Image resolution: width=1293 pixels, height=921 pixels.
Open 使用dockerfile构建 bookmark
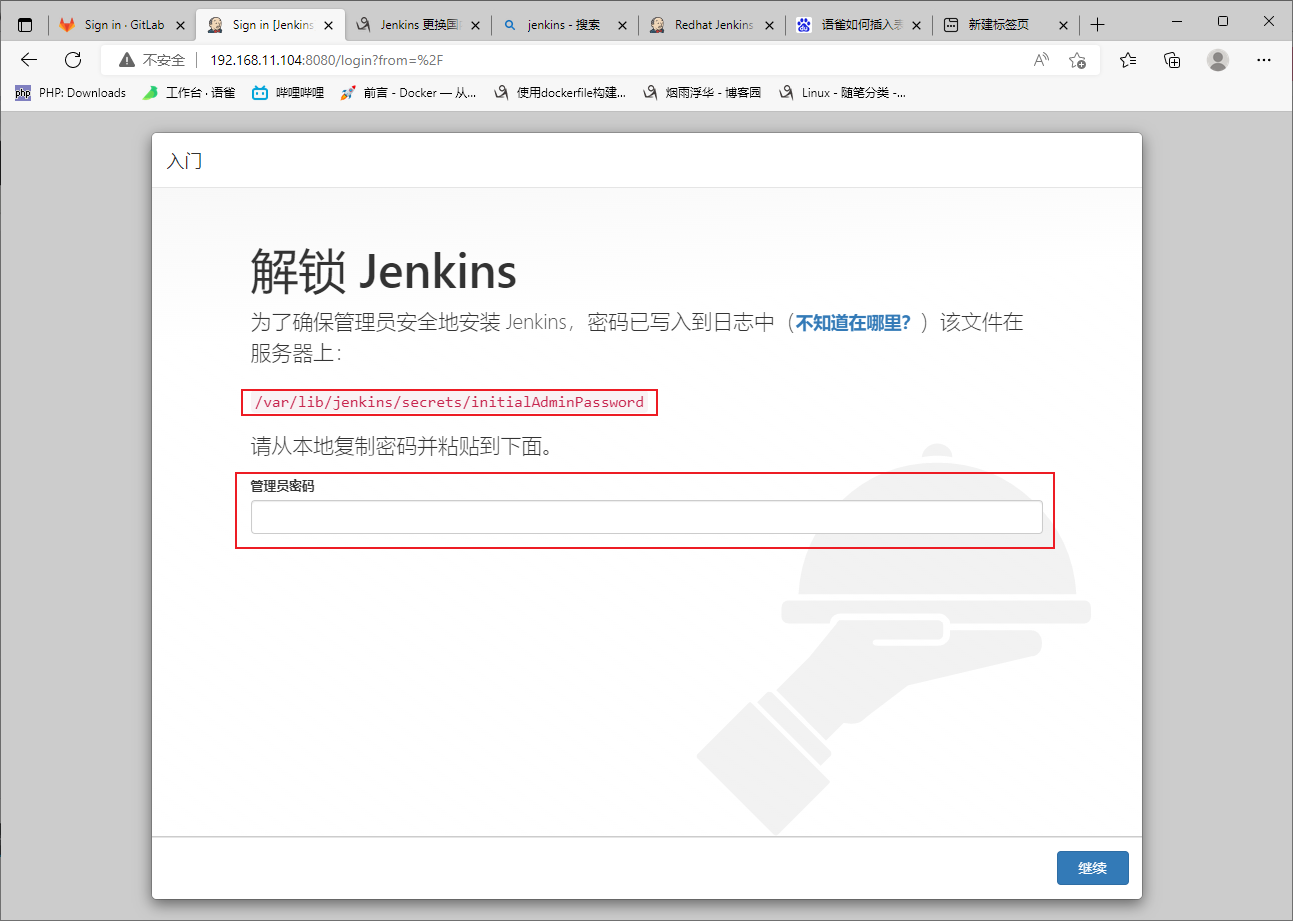pyautogui.click(x=560, y=93)
